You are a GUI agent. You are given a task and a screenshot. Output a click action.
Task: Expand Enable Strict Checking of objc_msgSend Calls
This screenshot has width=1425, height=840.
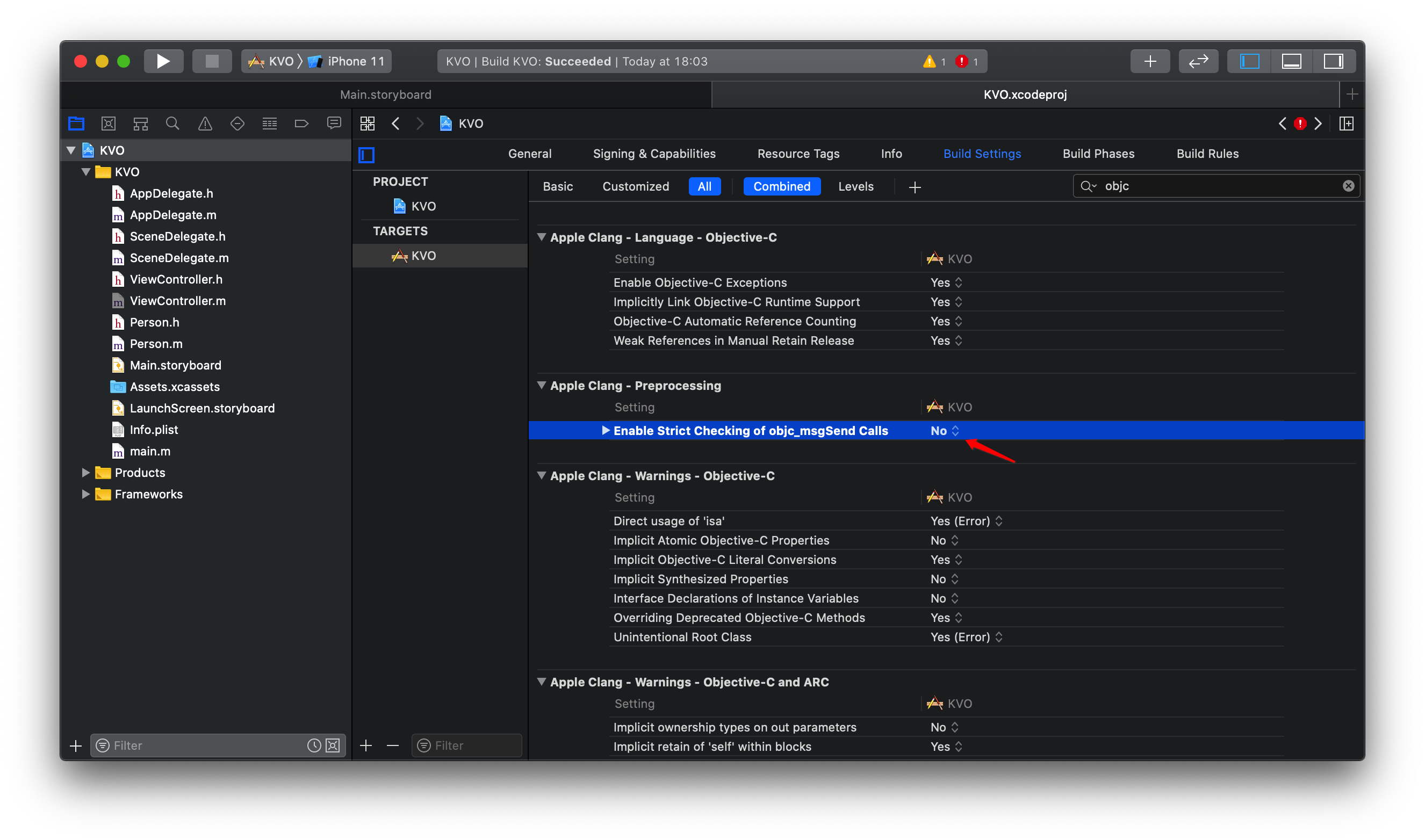605,430
